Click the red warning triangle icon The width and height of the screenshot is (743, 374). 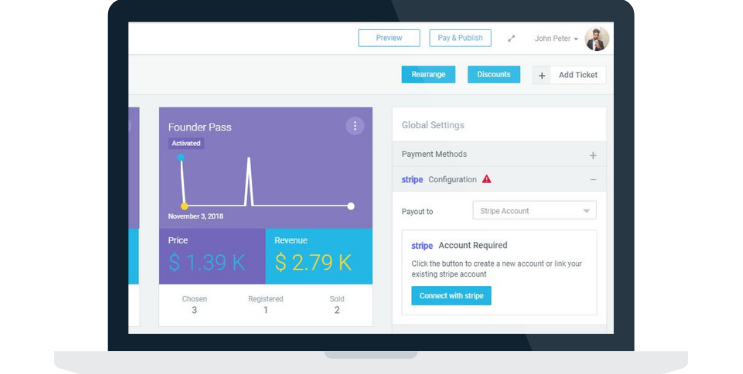point(487,179)
